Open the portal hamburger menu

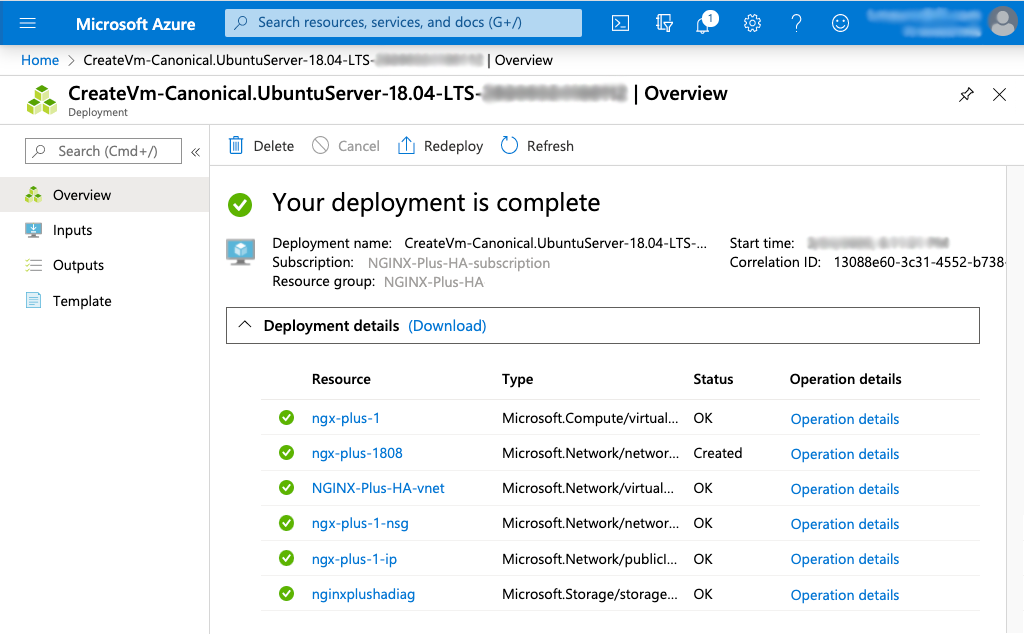tap(28, 22)
